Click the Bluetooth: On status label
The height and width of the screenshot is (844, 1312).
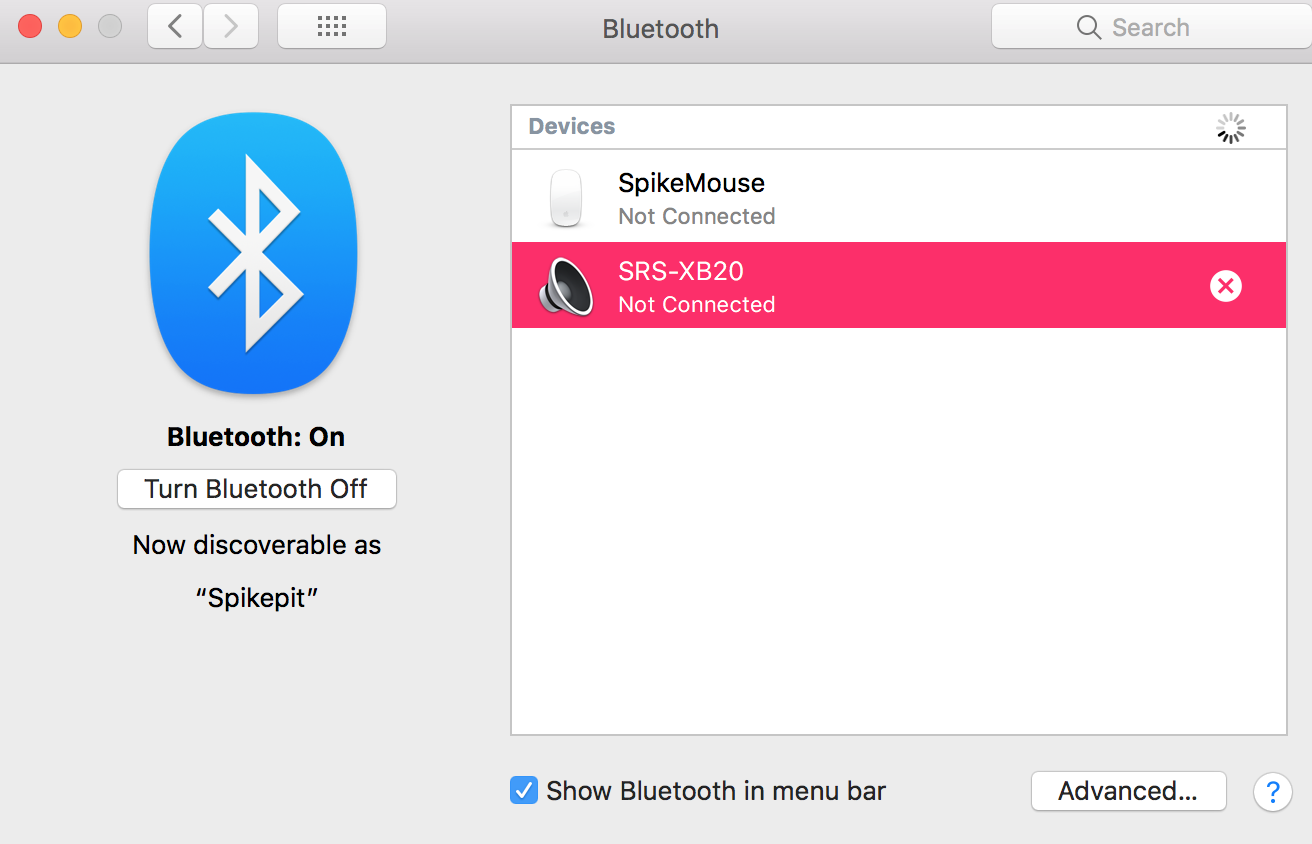(x=256, y=437)
